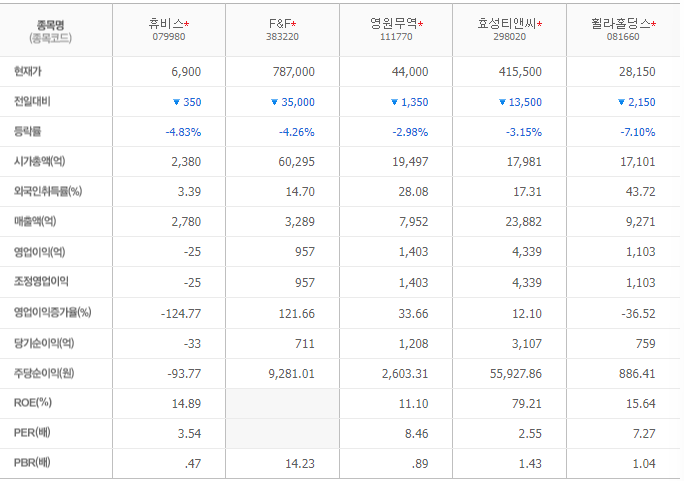Image resolution: width=684 pixels, height=481 pixels.
Task: Select the revenue value 23,882
Action: [524, 222]
